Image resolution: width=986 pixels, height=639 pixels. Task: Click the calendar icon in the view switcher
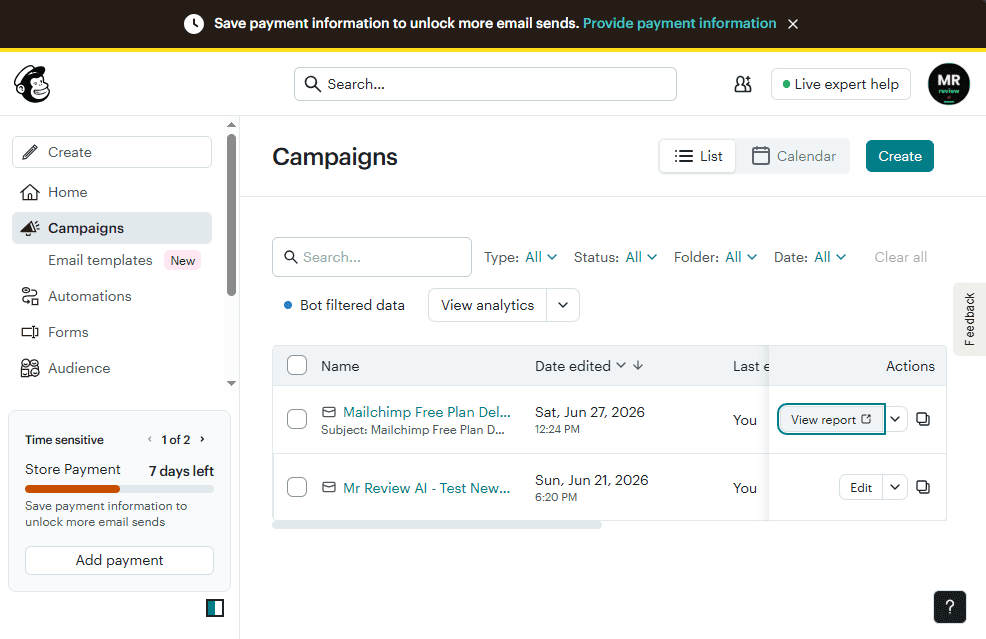[x=760, y=155]
